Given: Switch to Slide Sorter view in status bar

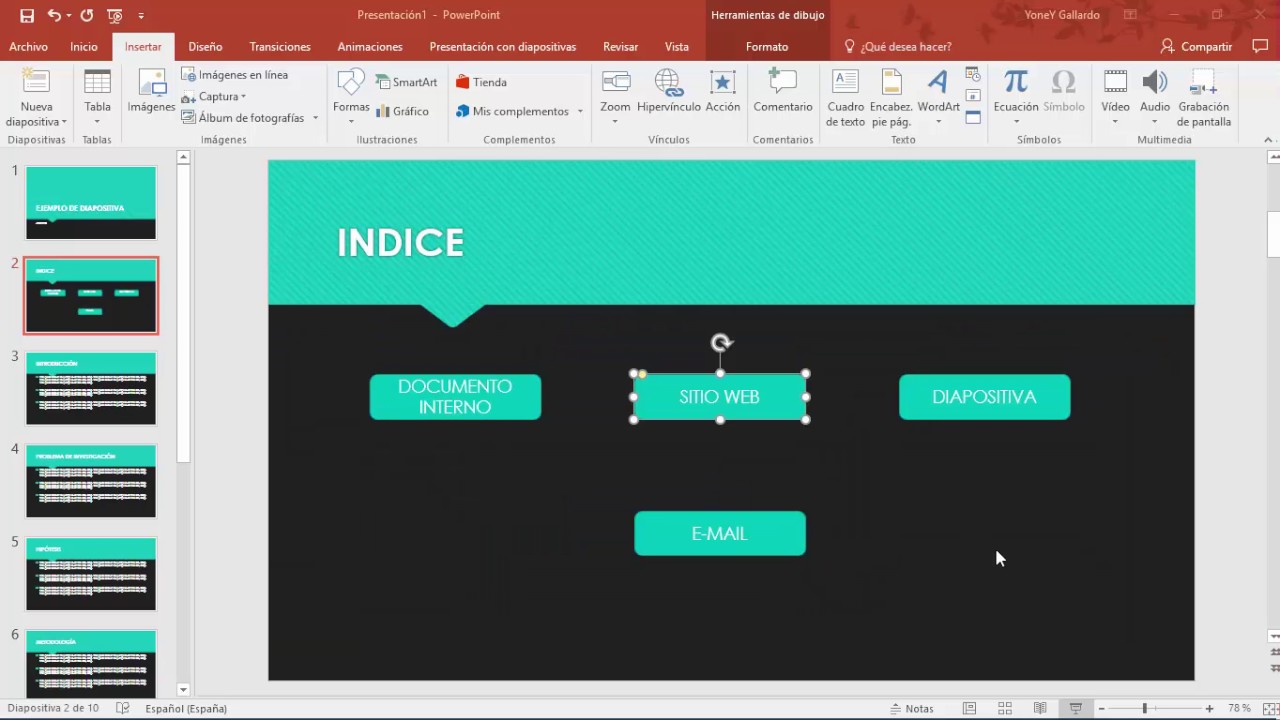Looking at the screenshot, I should 1005,708.
